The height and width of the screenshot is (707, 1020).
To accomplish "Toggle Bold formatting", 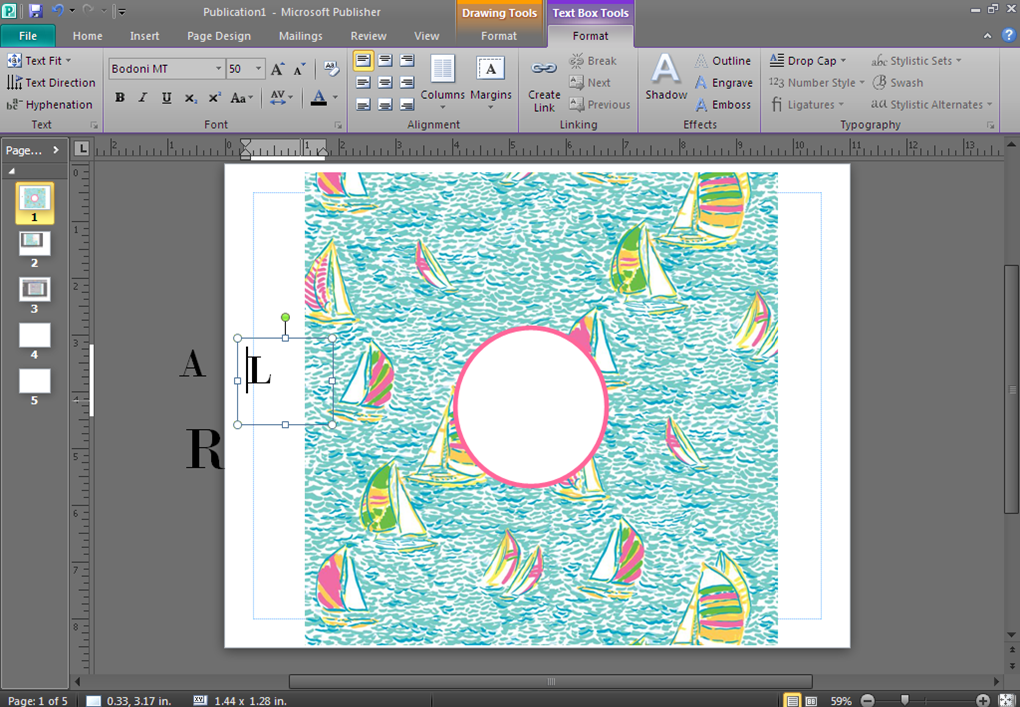I will 120,98.
